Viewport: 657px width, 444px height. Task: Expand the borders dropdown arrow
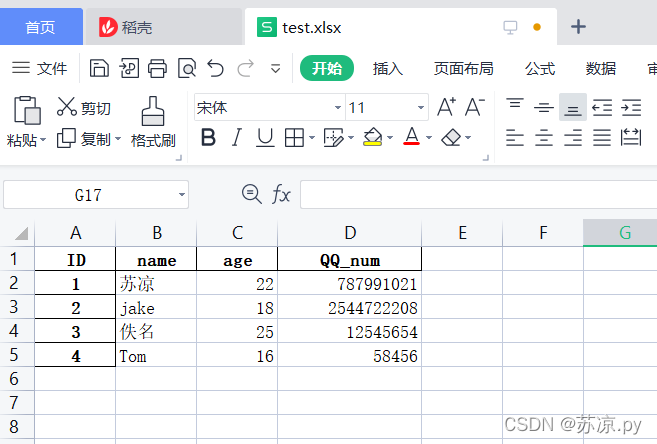(x=312, y=137)
